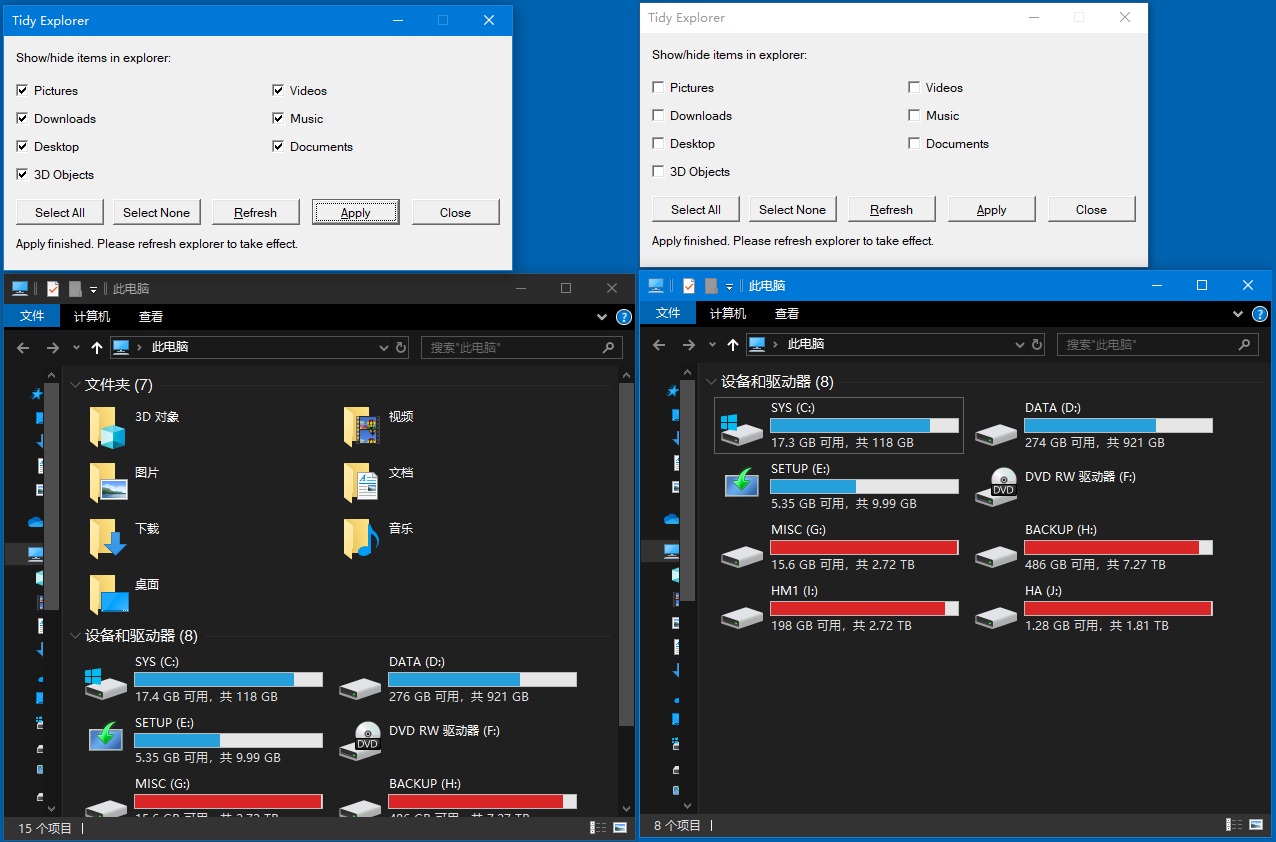The image size is (1276, 842).
Task: Collapse the 文件夹 (7) group
Action: tap(75, 385)
